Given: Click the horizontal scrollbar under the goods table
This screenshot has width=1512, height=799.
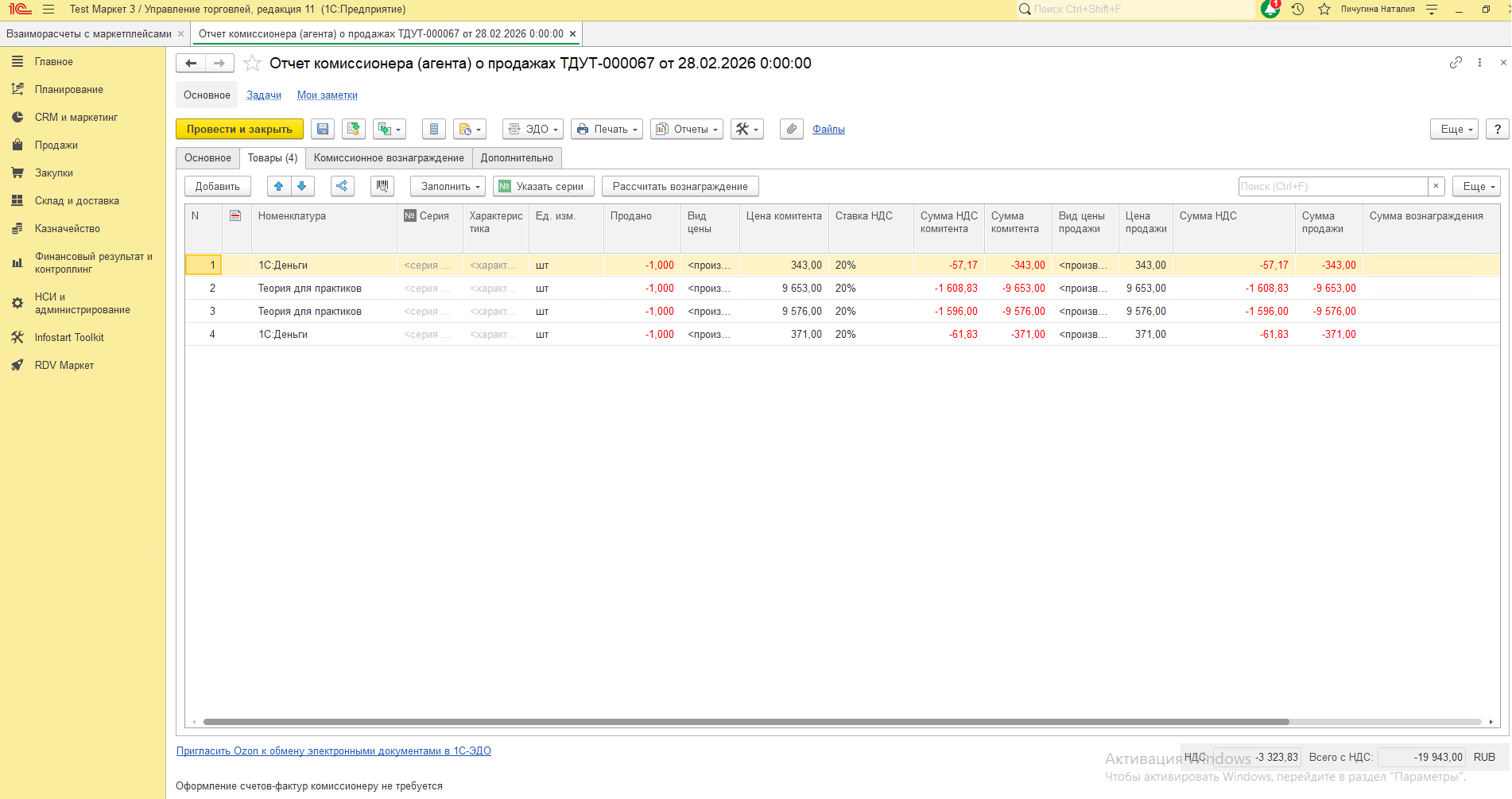Looking at the screenshot, I should tap(746, 722).
